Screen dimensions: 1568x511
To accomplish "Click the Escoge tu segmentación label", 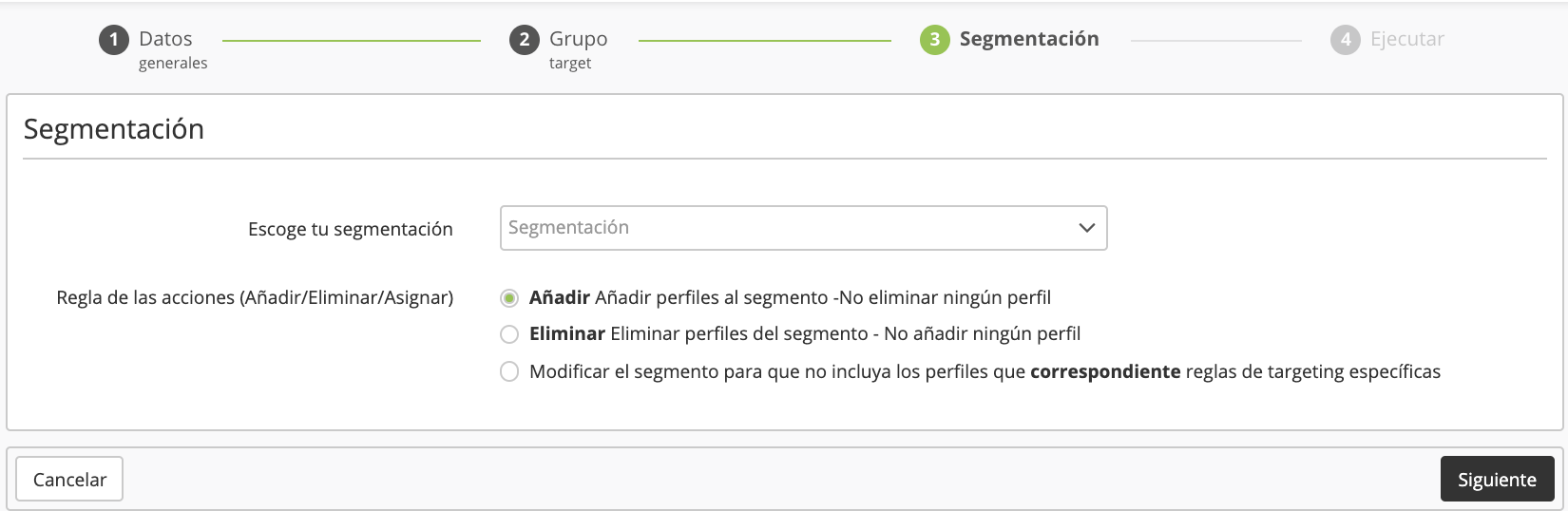I will pyautogui.click(x=350, y=229).
